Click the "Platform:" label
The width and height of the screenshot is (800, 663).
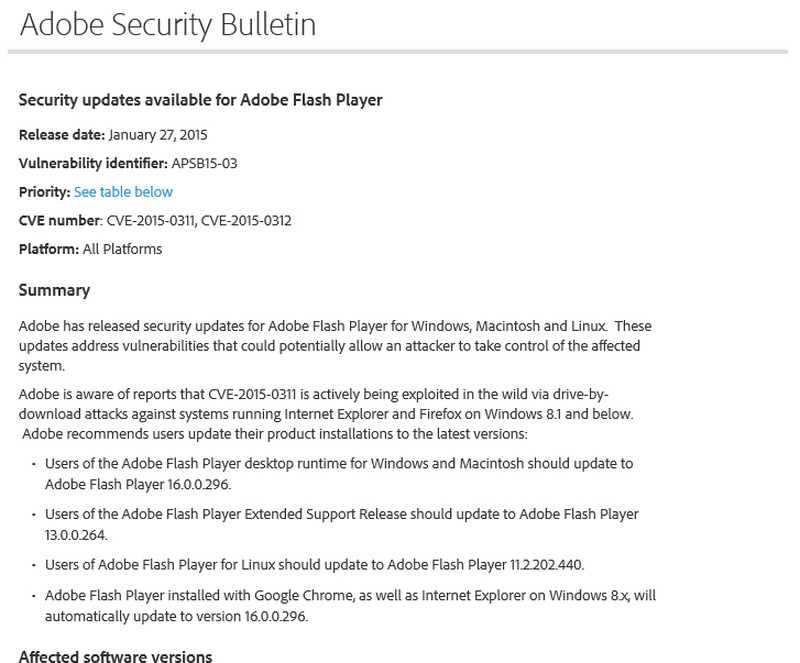49,249
